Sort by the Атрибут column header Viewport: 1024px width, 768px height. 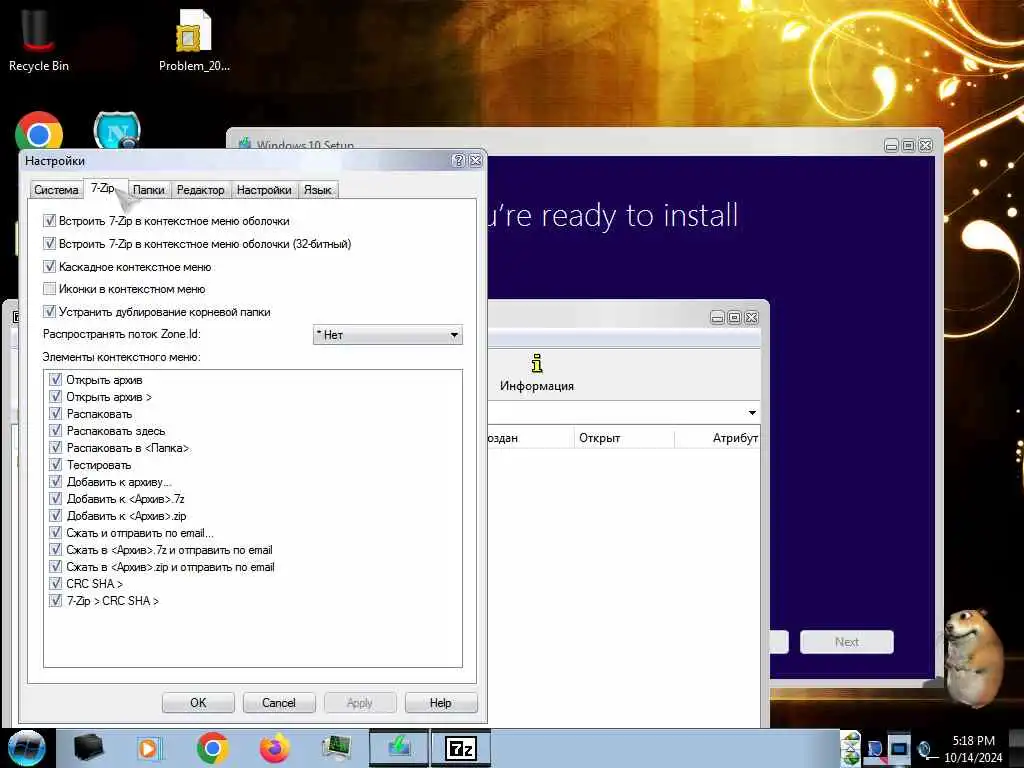point(717,438)
